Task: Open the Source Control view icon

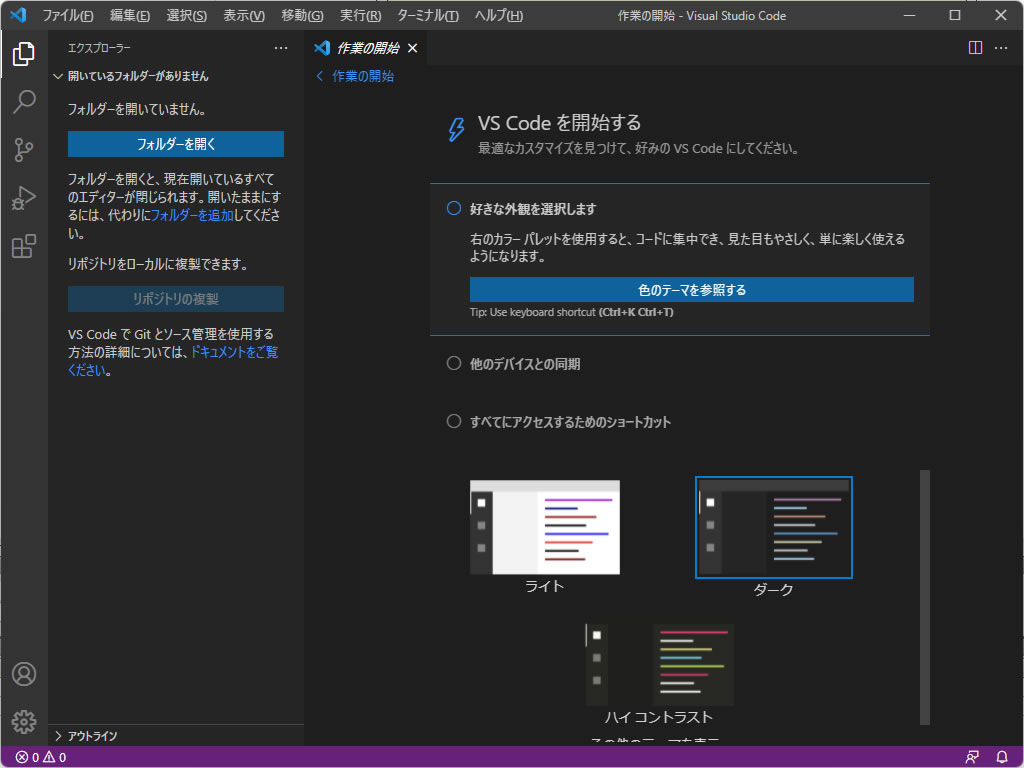Action: click(x=24, y=150)
